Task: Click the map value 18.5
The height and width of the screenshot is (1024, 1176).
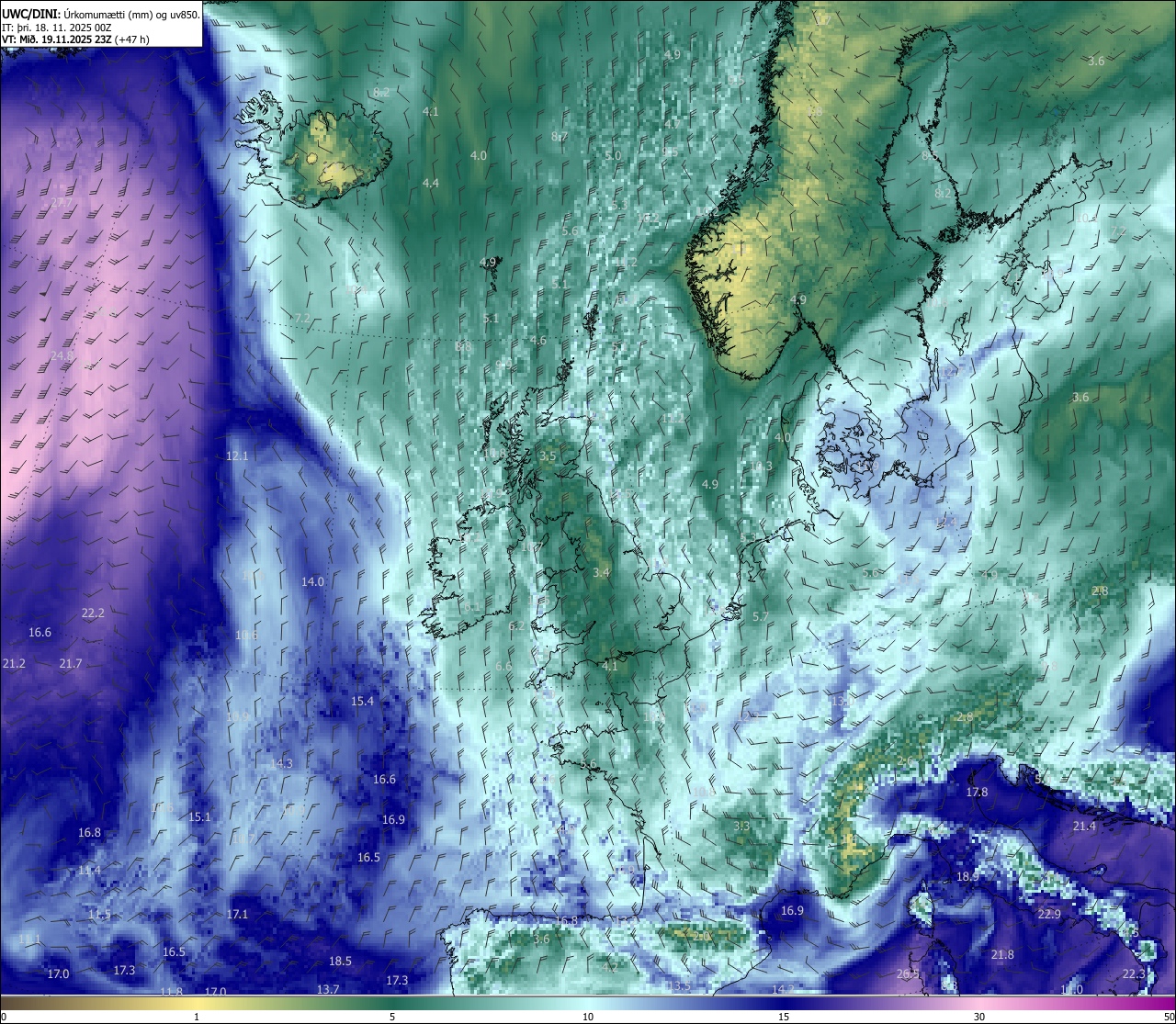Action: point(340,961)
